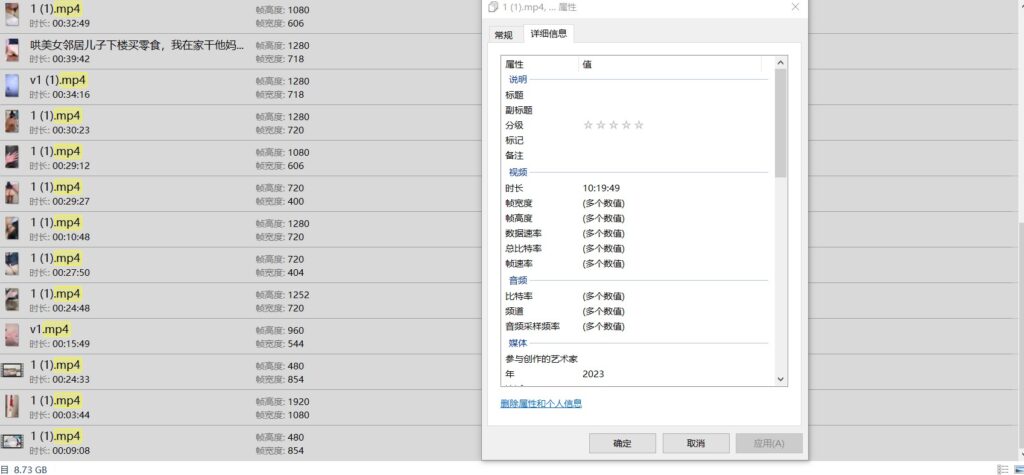Click the file icon in the properties title bar
This screenshot has width=1024, height=475.
(x=493, y=7)
